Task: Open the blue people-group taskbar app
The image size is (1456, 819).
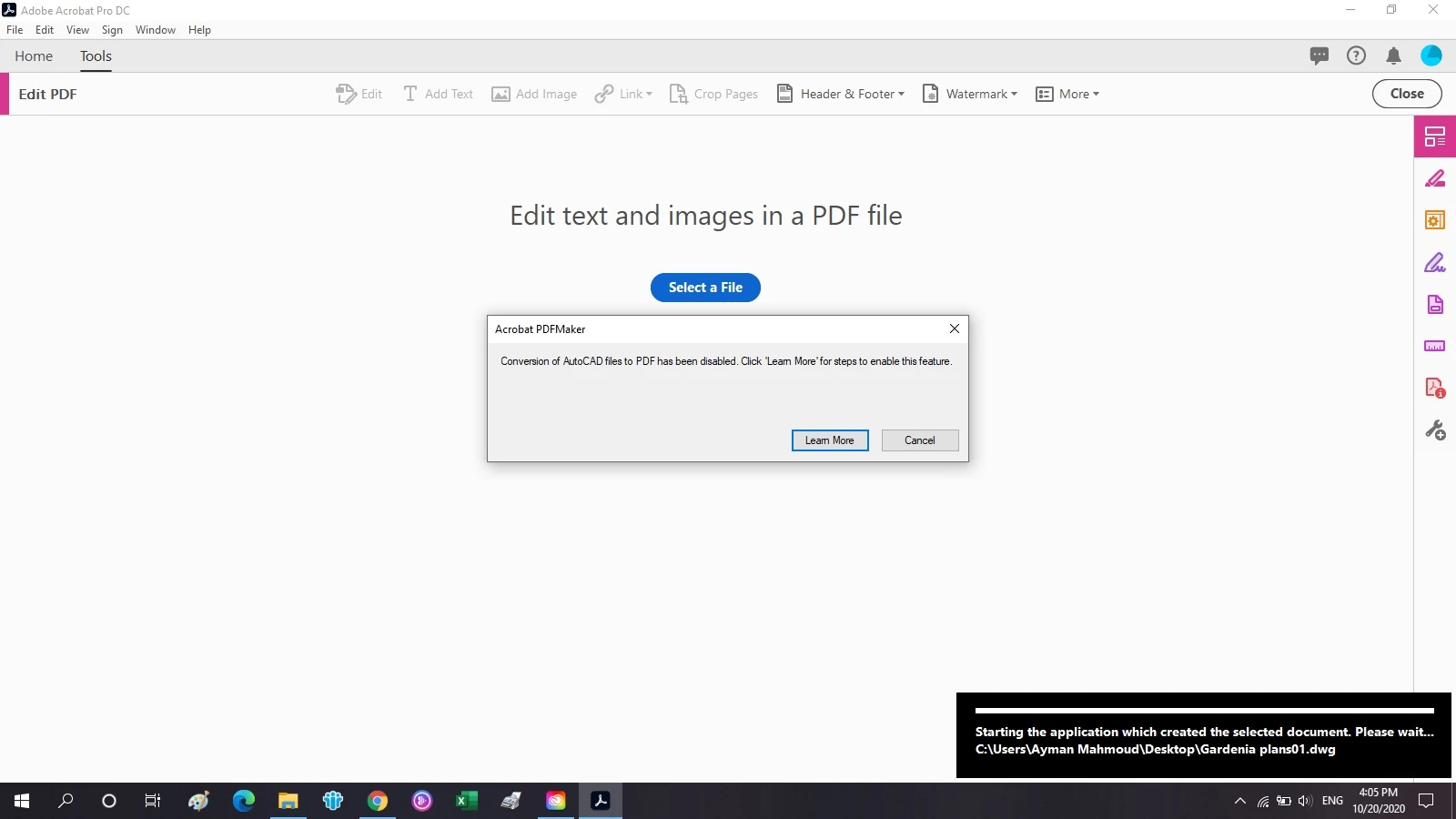Action: coord(332,801)
